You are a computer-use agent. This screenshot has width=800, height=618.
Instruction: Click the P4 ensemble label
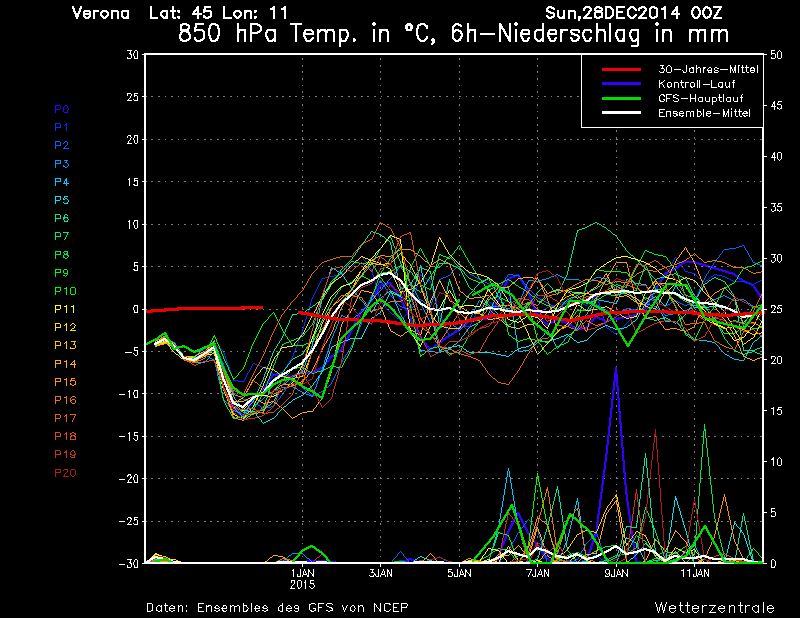pos(62,182)
